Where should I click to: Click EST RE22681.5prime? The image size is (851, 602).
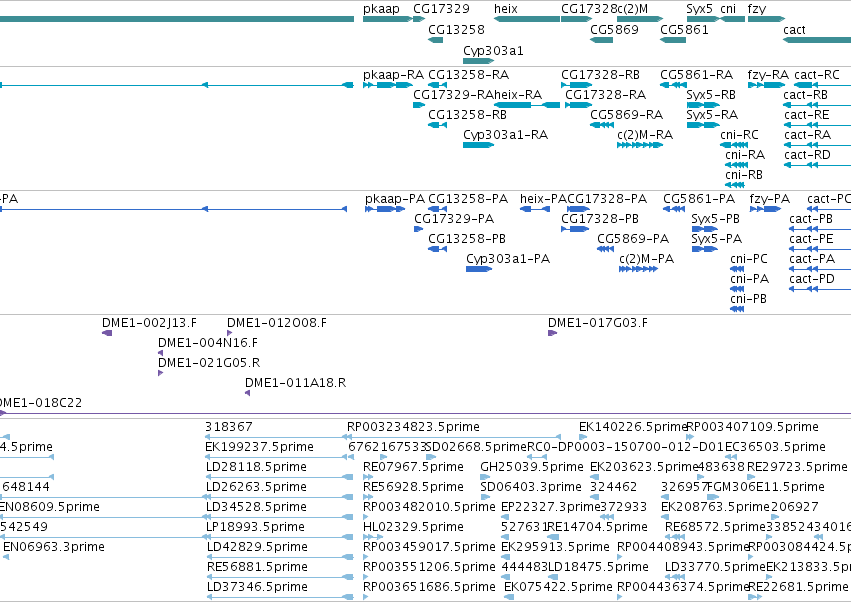point(755,597)
